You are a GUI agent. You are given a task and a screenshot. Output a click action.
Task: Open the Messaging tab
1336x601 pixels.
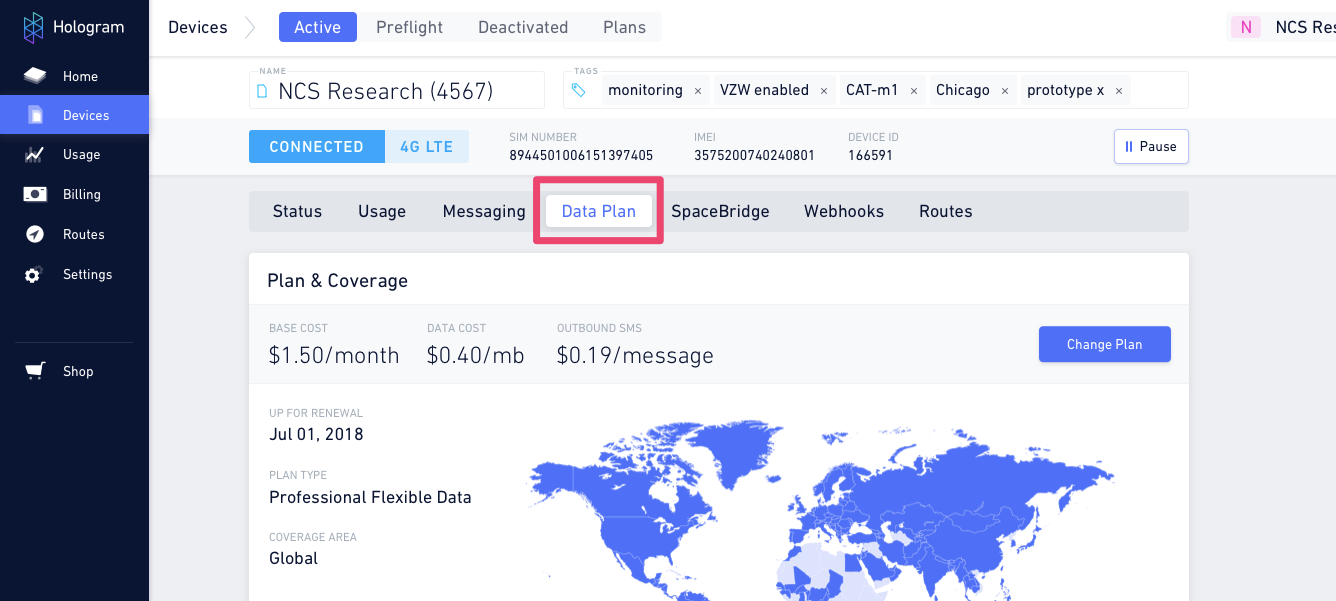[484, 211]
